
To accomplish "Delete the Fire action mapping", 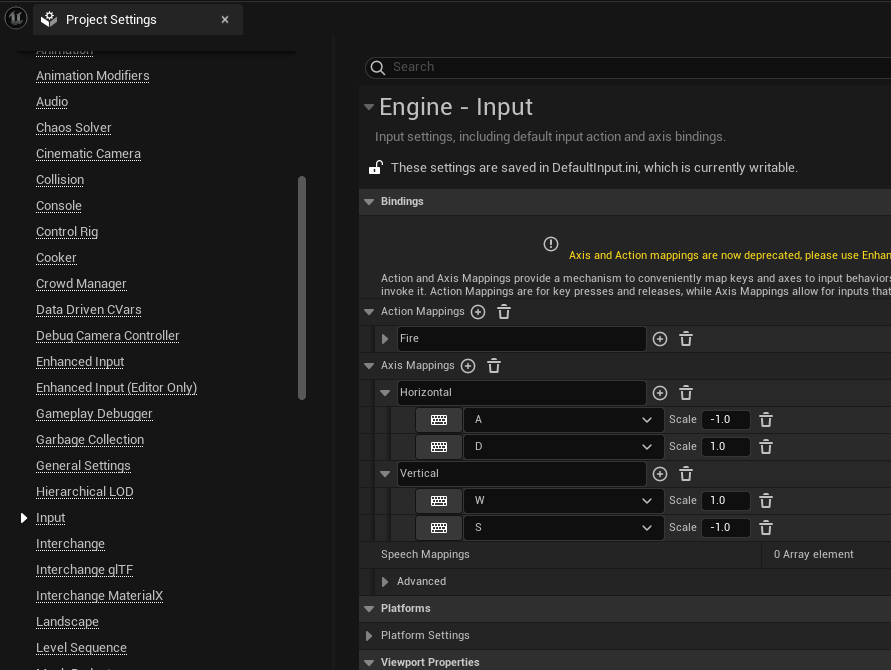I will pos(686,339).
